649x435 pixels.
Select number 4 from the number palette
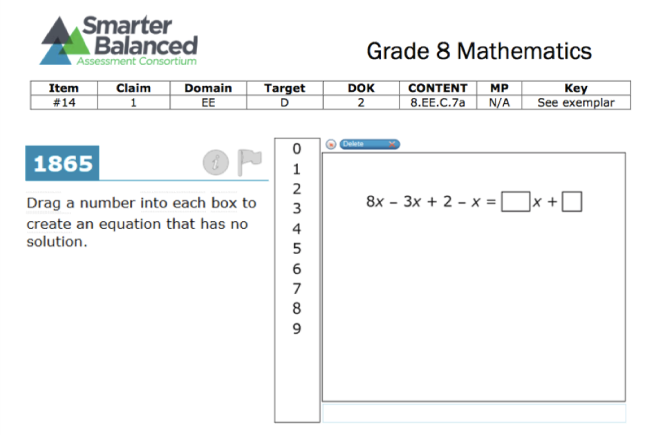(x=297, y=228)
